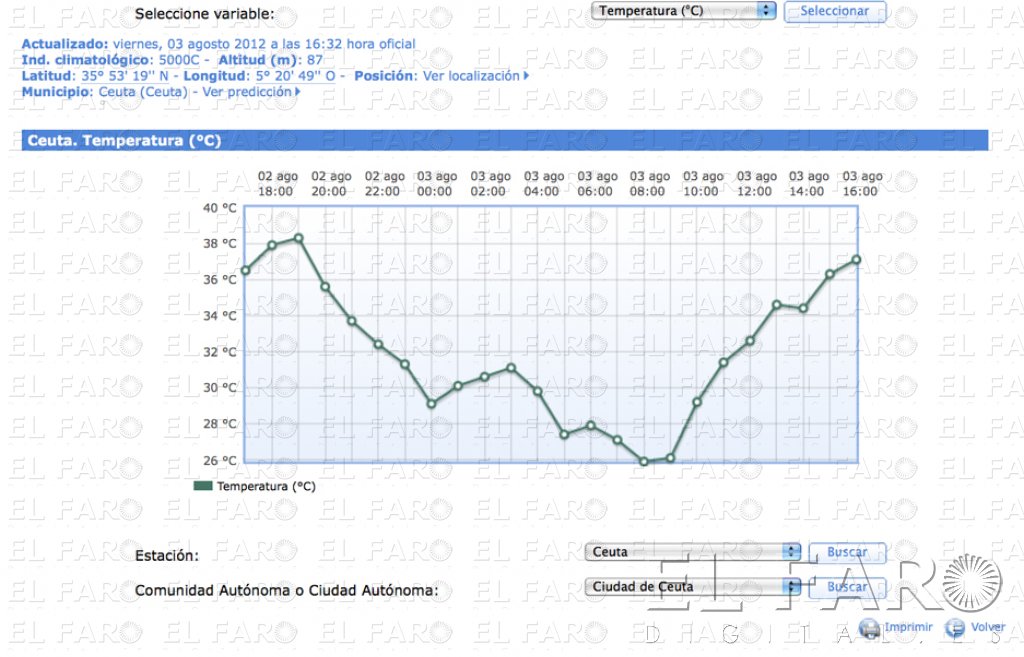Click the green Temperatura legend swatch
This screenshot has height=657, width=1024.
203,486
